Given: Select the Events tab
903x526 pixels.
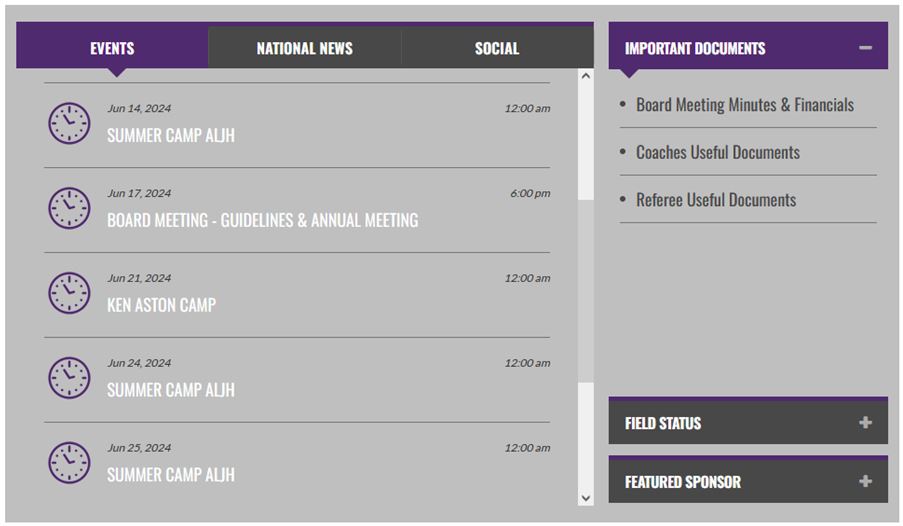Looking at the screenshot, I should (x=112, y=48).
